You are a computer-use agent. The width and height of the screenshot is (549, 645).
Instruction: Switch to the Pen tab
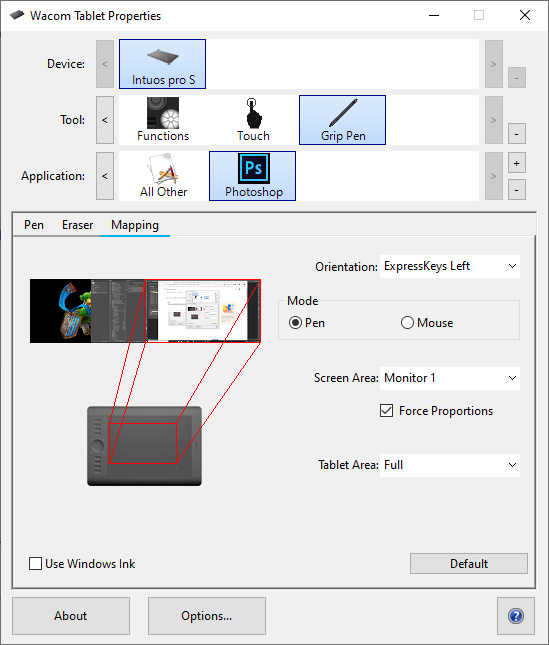(x=34, y=225)
